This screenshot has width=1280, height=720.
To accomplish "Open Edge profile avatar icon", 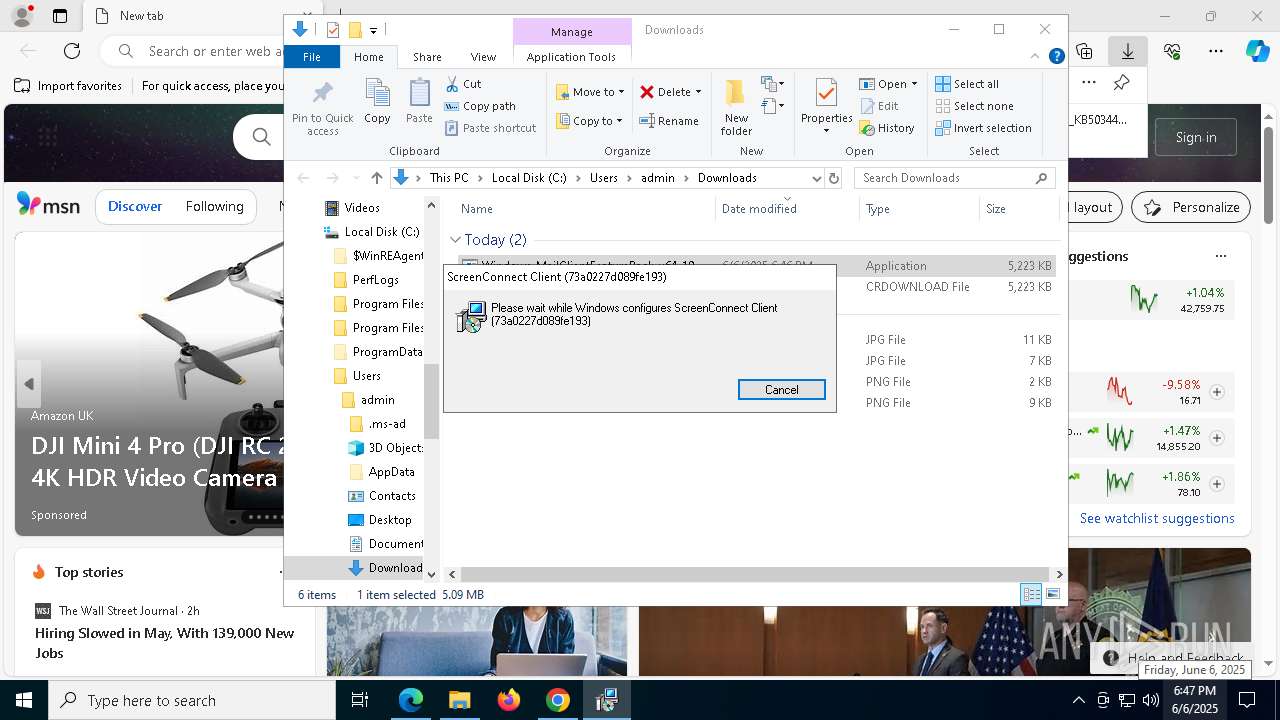I will click(21, 16).
